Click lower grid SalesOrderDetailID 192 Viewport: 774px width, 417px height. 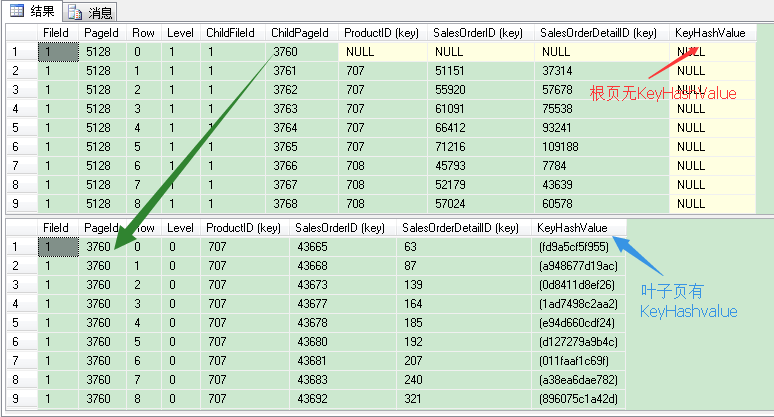point(464,342)
